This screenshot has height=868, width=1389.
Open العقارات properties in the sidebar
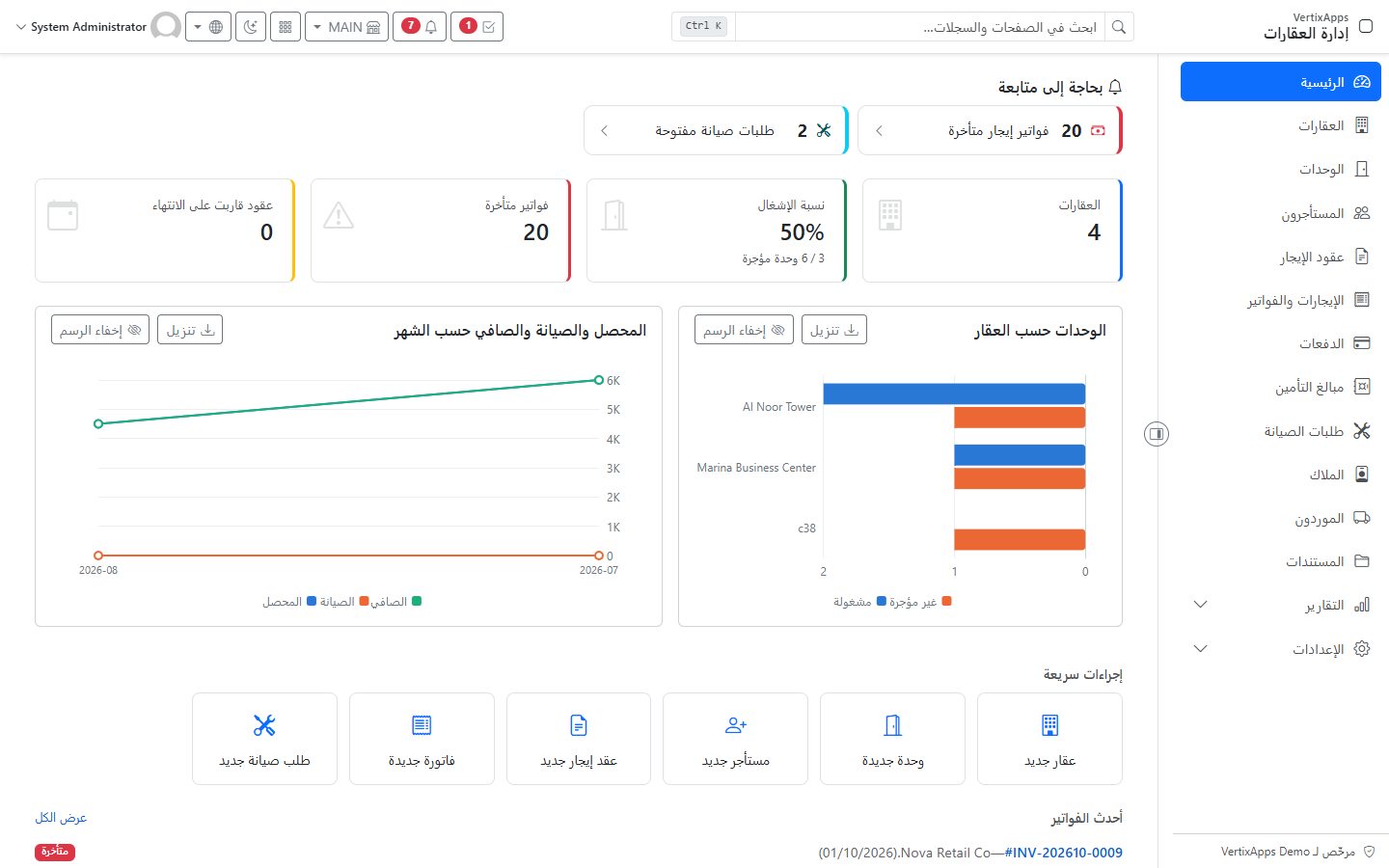click(1280, 125)
